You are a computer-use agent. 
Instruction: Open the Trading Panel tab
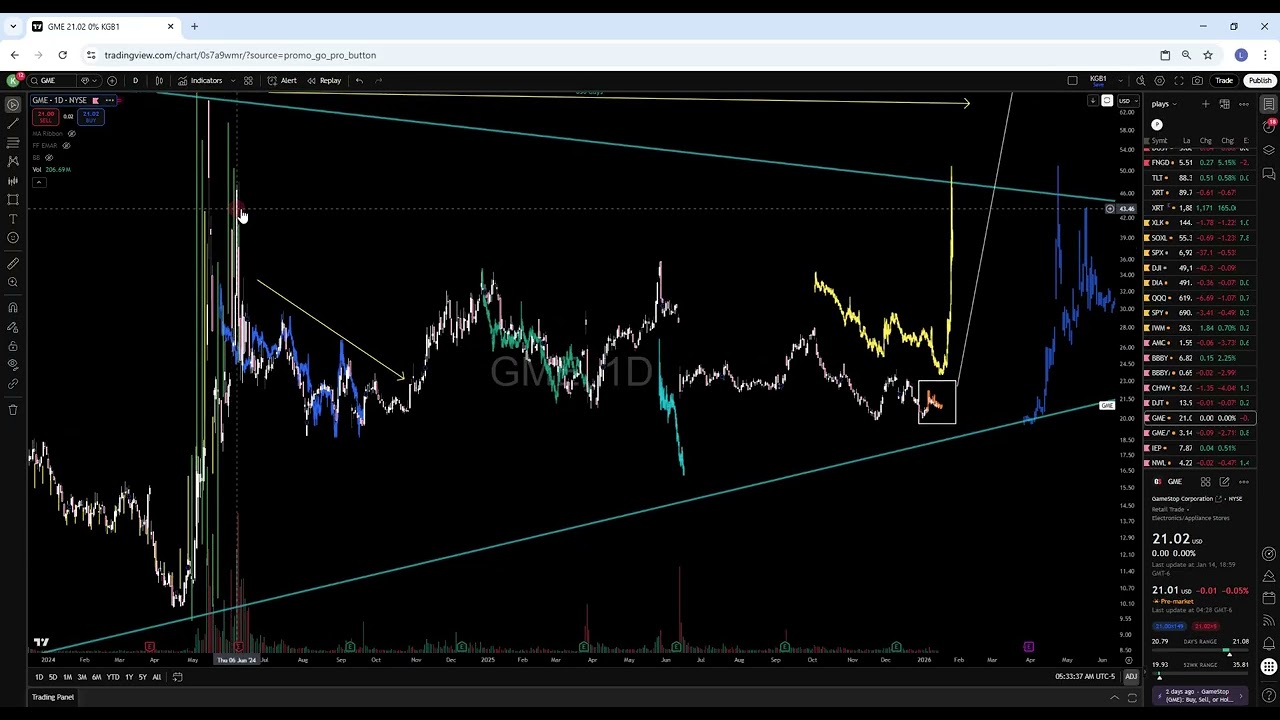click(x=52, y=697)
